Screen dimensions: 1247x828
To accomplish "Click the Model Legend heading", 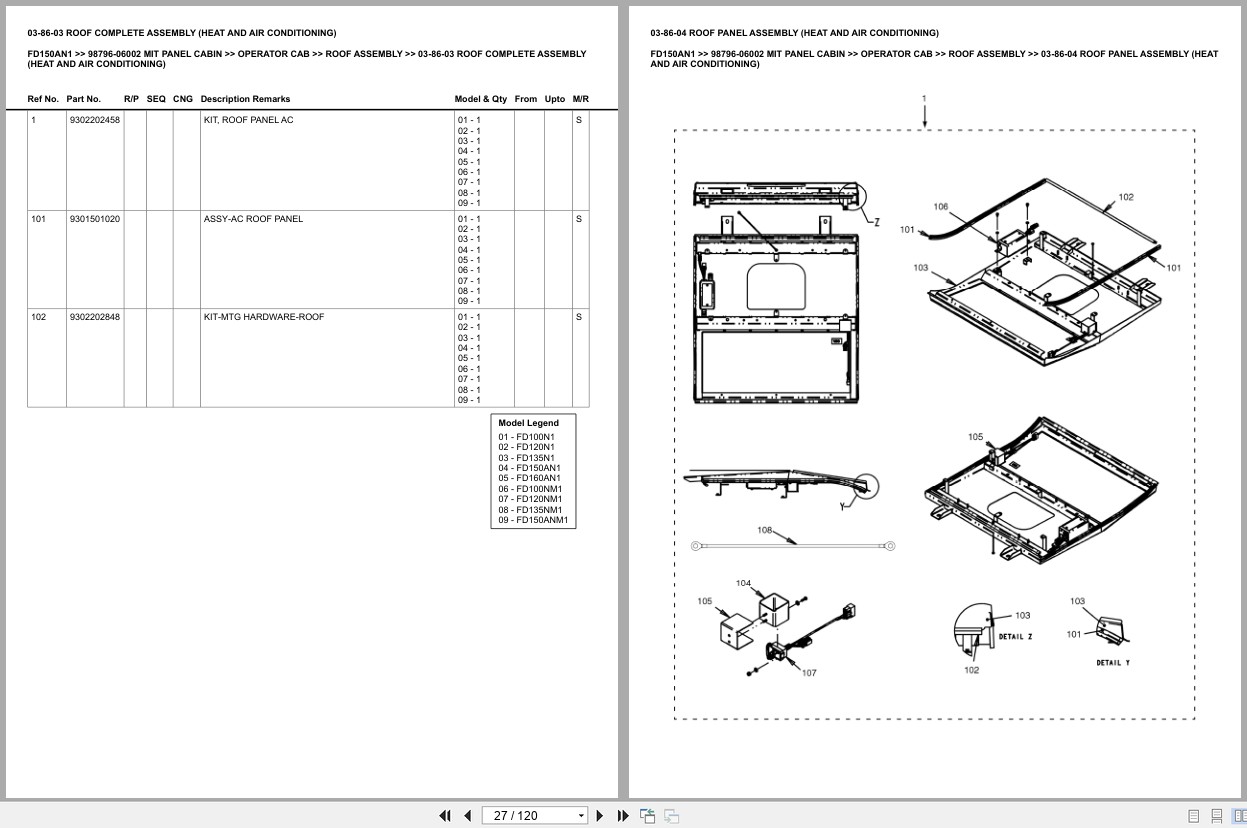I will pyautogui.click(x=529, y=423).
